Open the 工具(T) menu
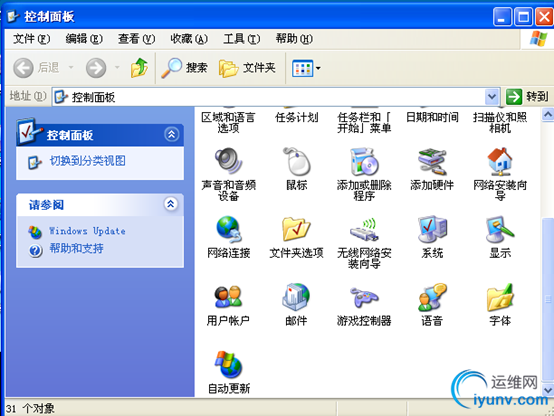554x416 pixels. [241, 39]
